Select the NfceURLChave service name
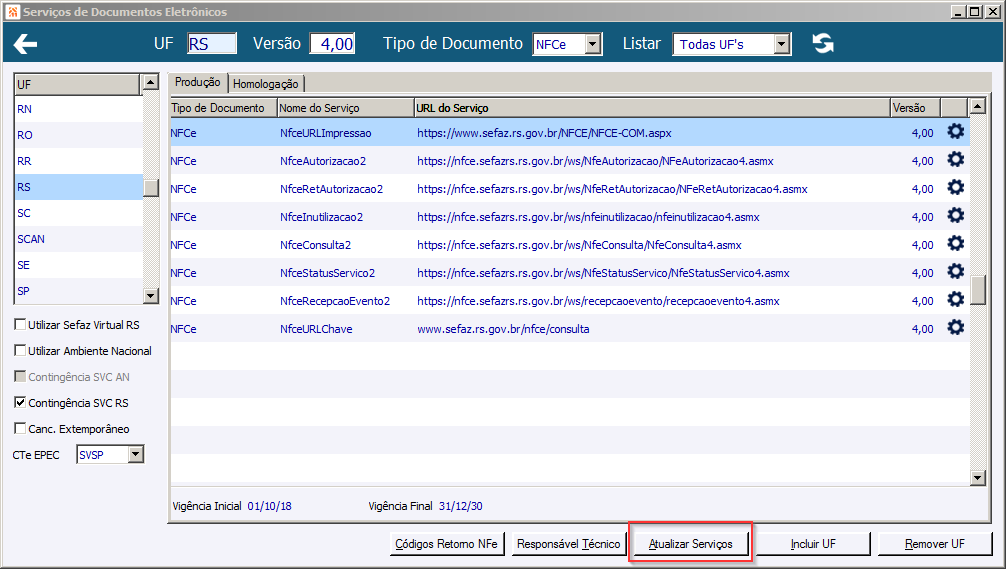The width and height of the screenshot is (1006, 569). pos(316,329)
